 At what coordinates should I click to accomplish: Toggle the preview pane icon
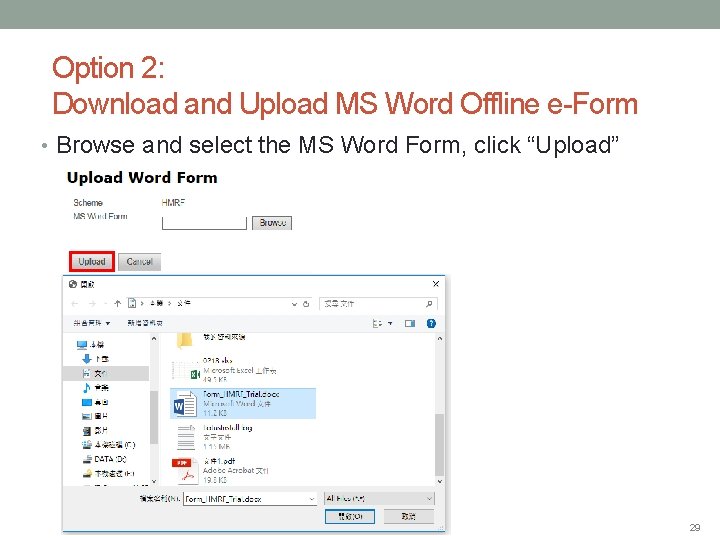[410, 323]
